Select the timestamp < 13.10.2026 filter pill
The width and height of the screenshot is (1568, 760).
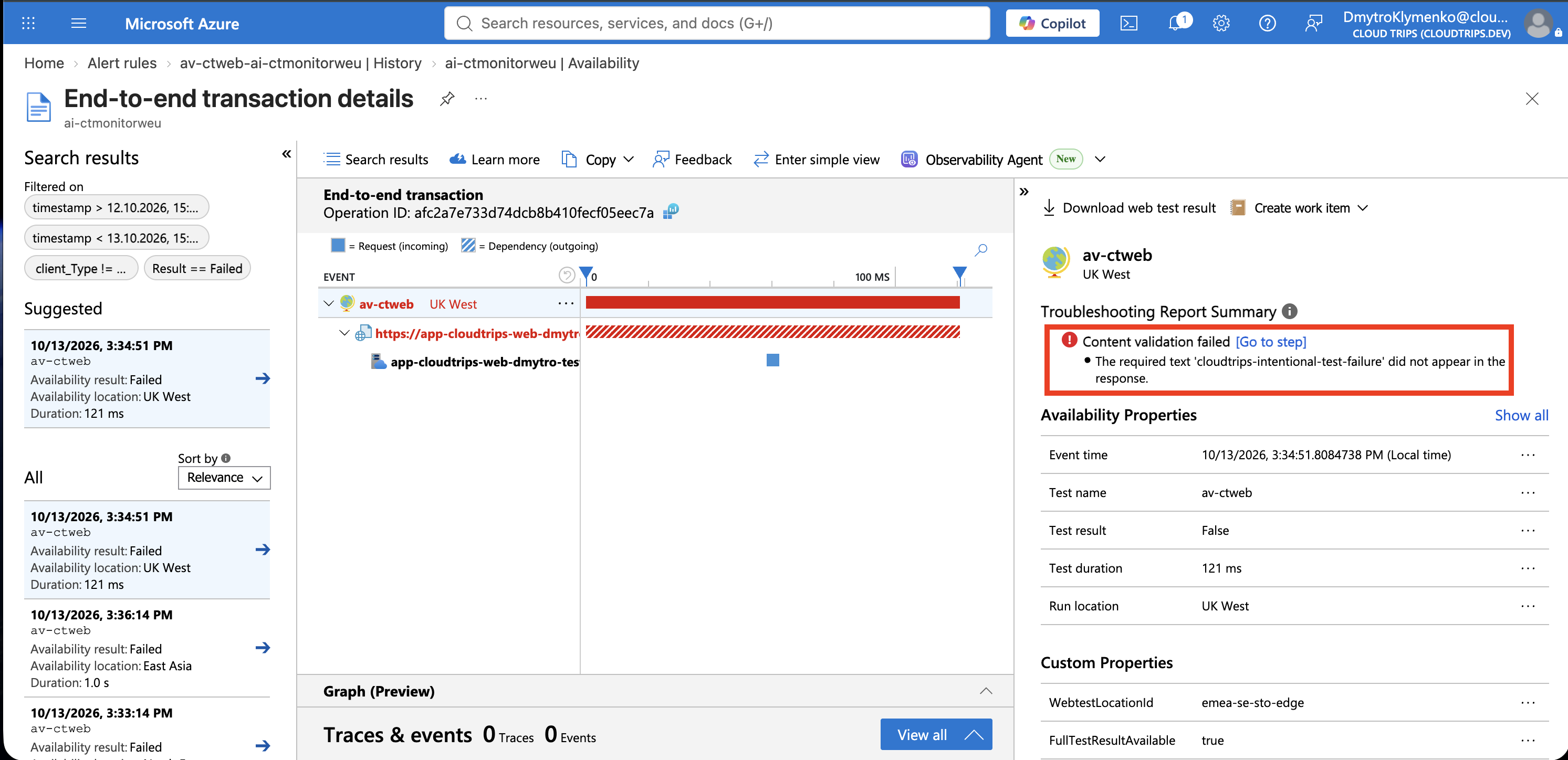pyautogui.click(x=116, y=238)
